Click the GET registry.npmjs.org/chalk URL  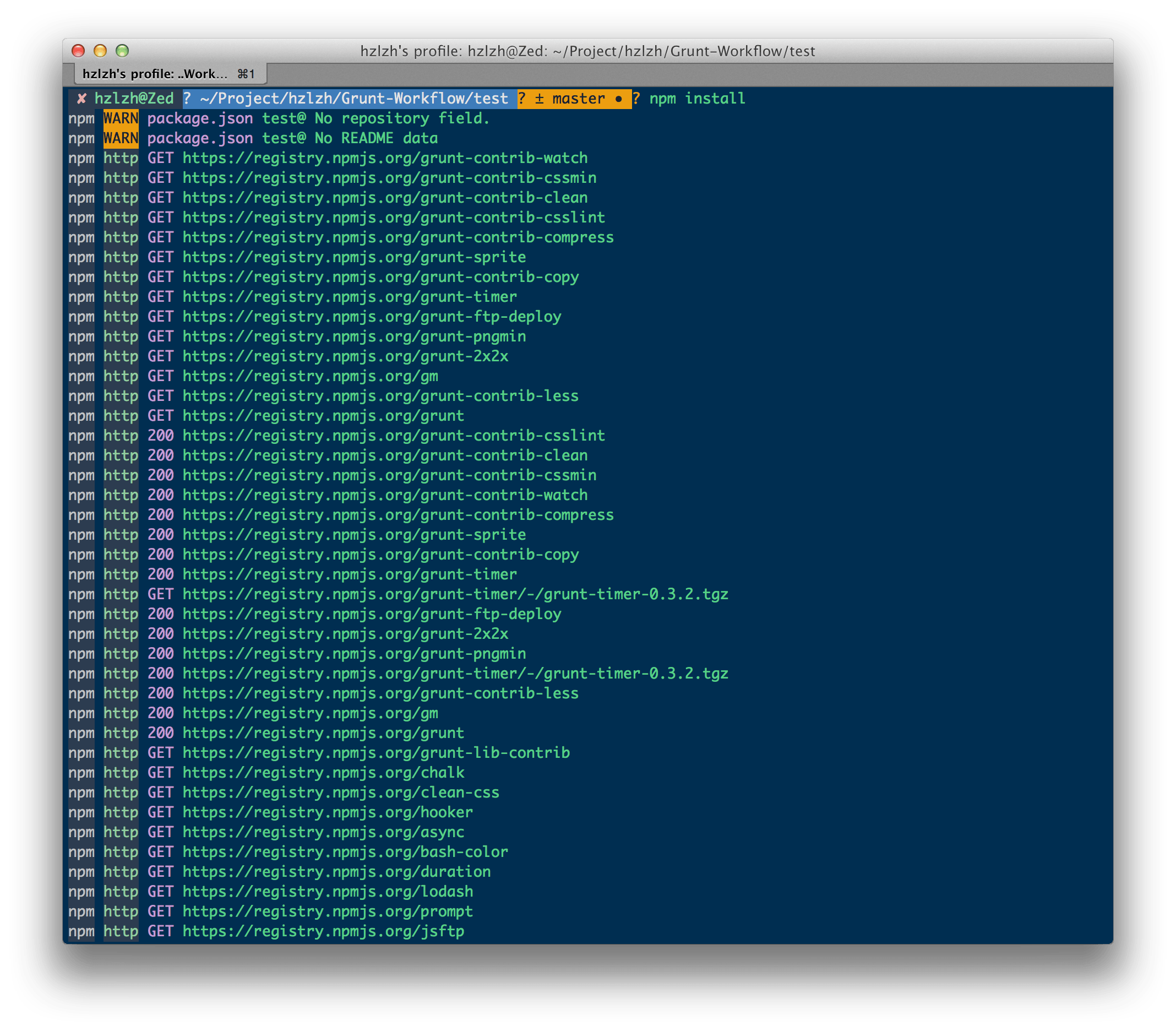coord(323,773)
